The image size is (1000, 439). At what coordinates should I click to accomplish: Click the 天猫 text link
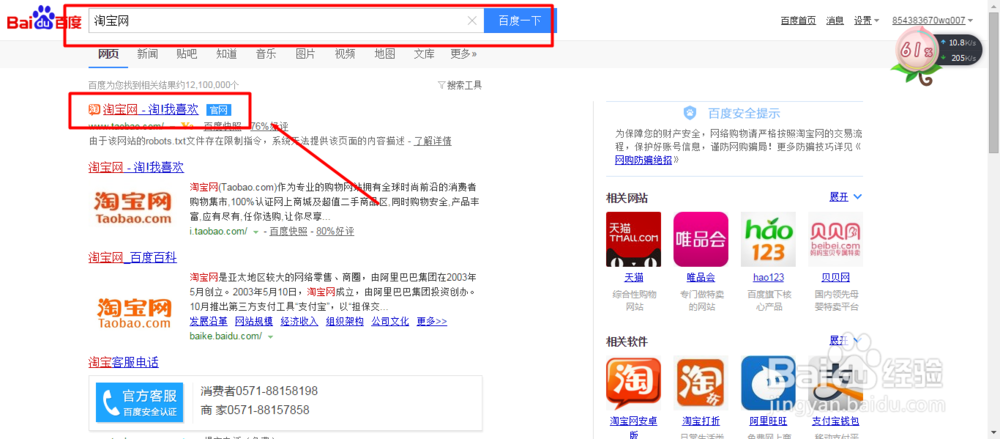tap(633, 277)
